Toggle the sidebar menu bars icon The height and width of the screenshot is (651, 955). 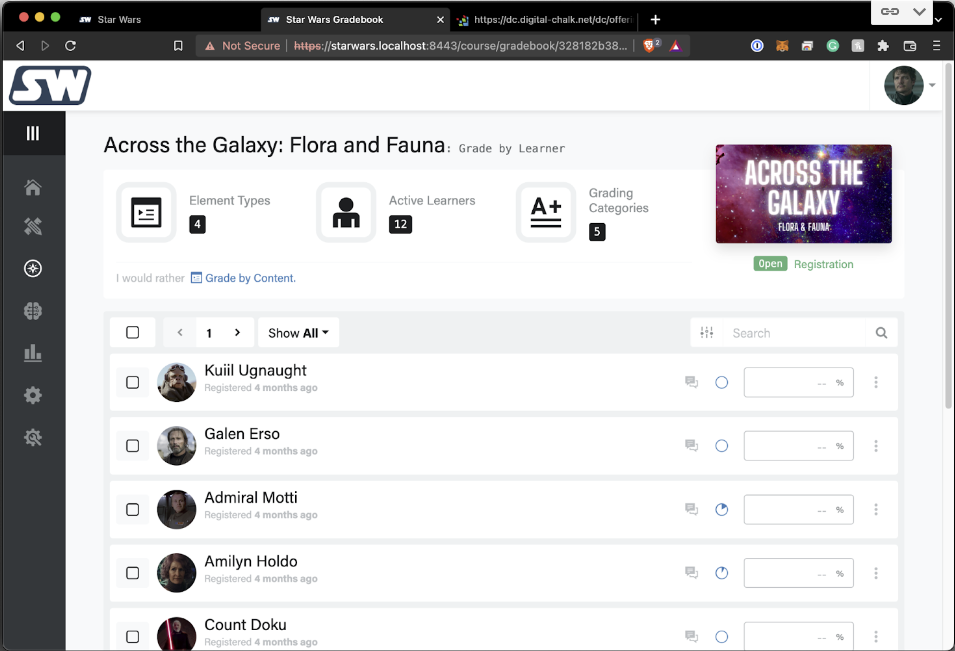point(33,133)
